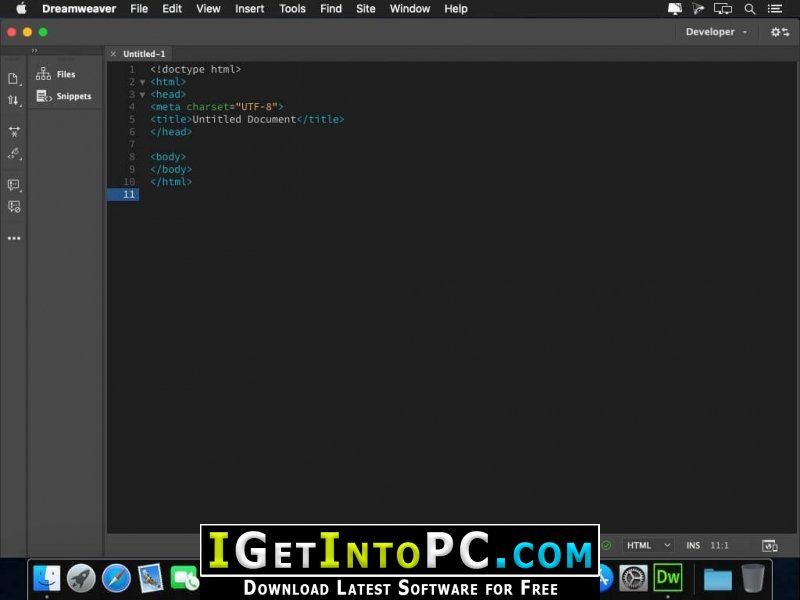Expand the collapsed panels double-arrow
Screen dimensions: 800x600
coord(34,50)
